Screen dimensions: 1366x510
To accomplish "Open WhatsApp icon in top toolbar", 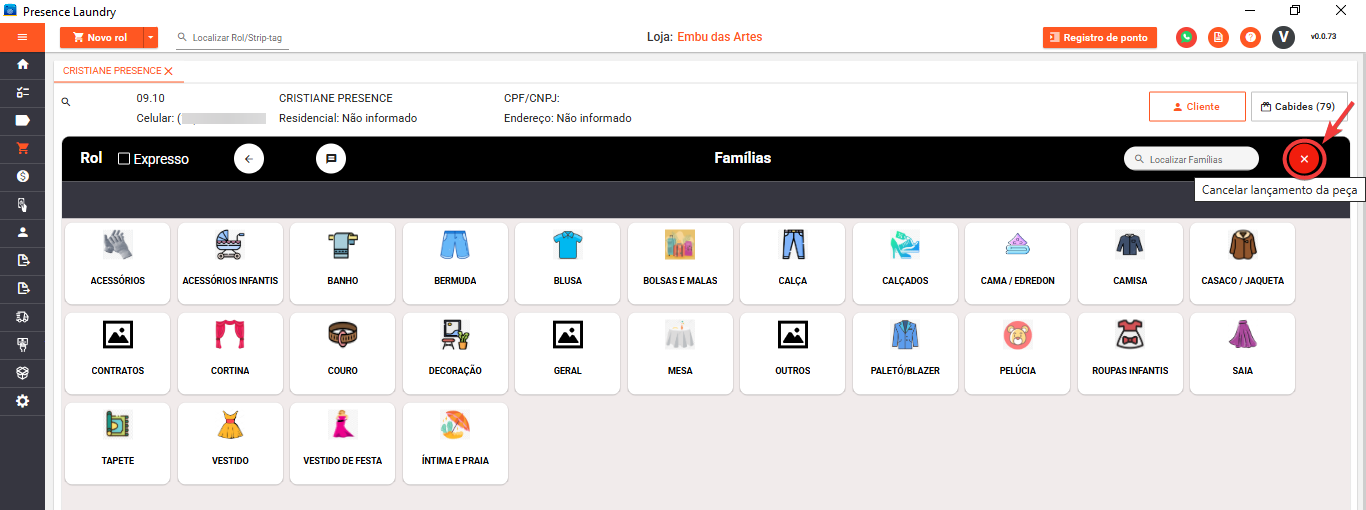I will click(1186, 37).
